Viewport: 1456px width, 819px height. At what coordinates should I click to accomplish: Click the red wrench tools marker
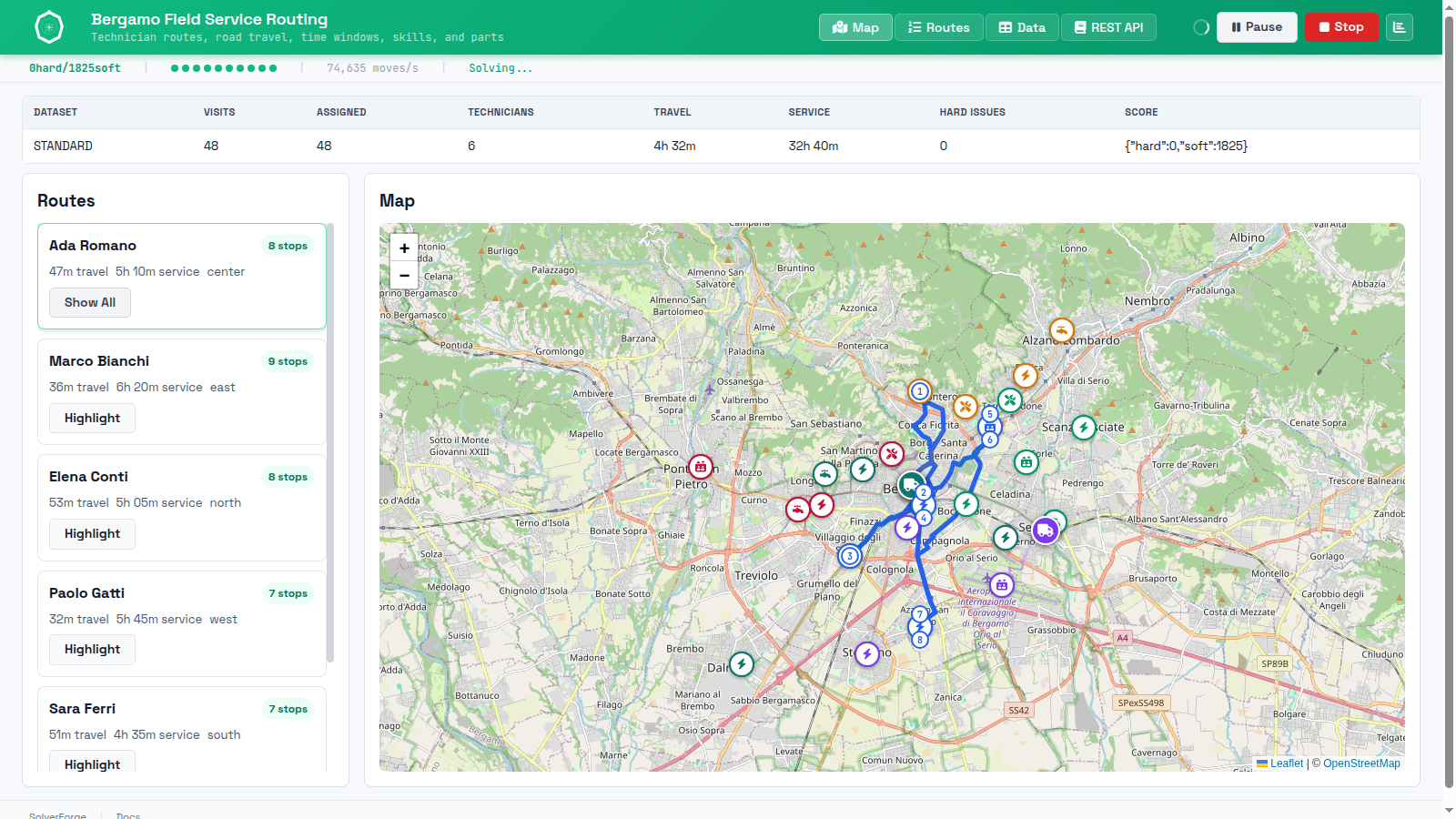[892, 453]
